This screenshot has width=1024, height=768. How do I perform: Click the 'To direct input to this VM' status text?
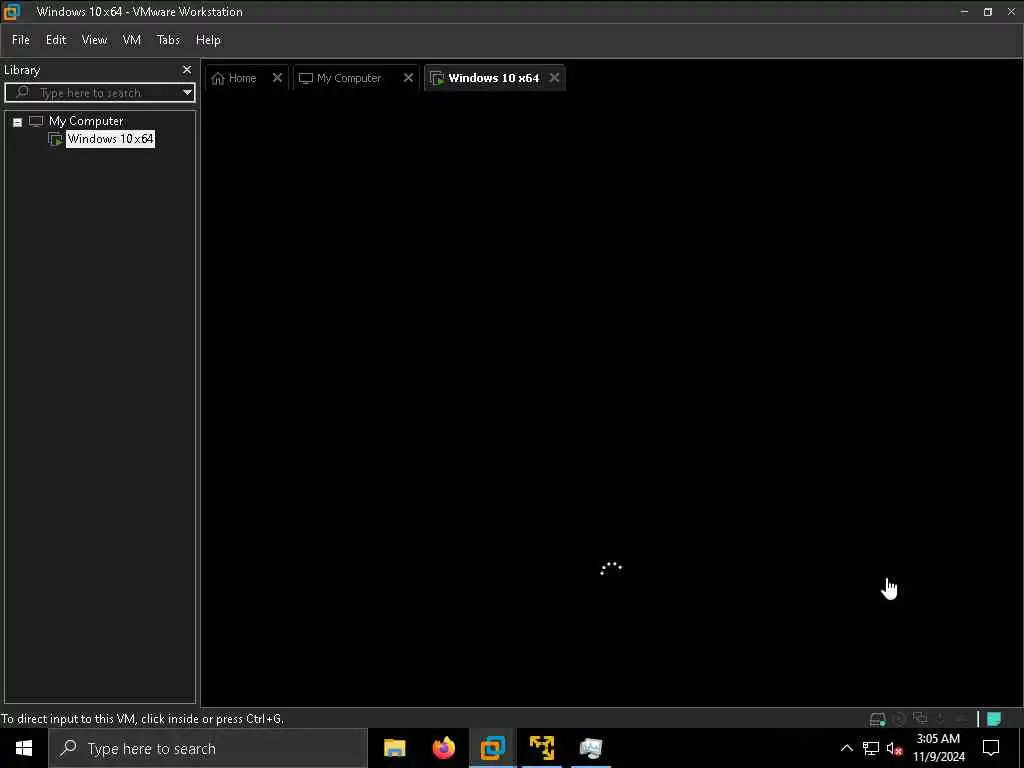tap(142, 719)
